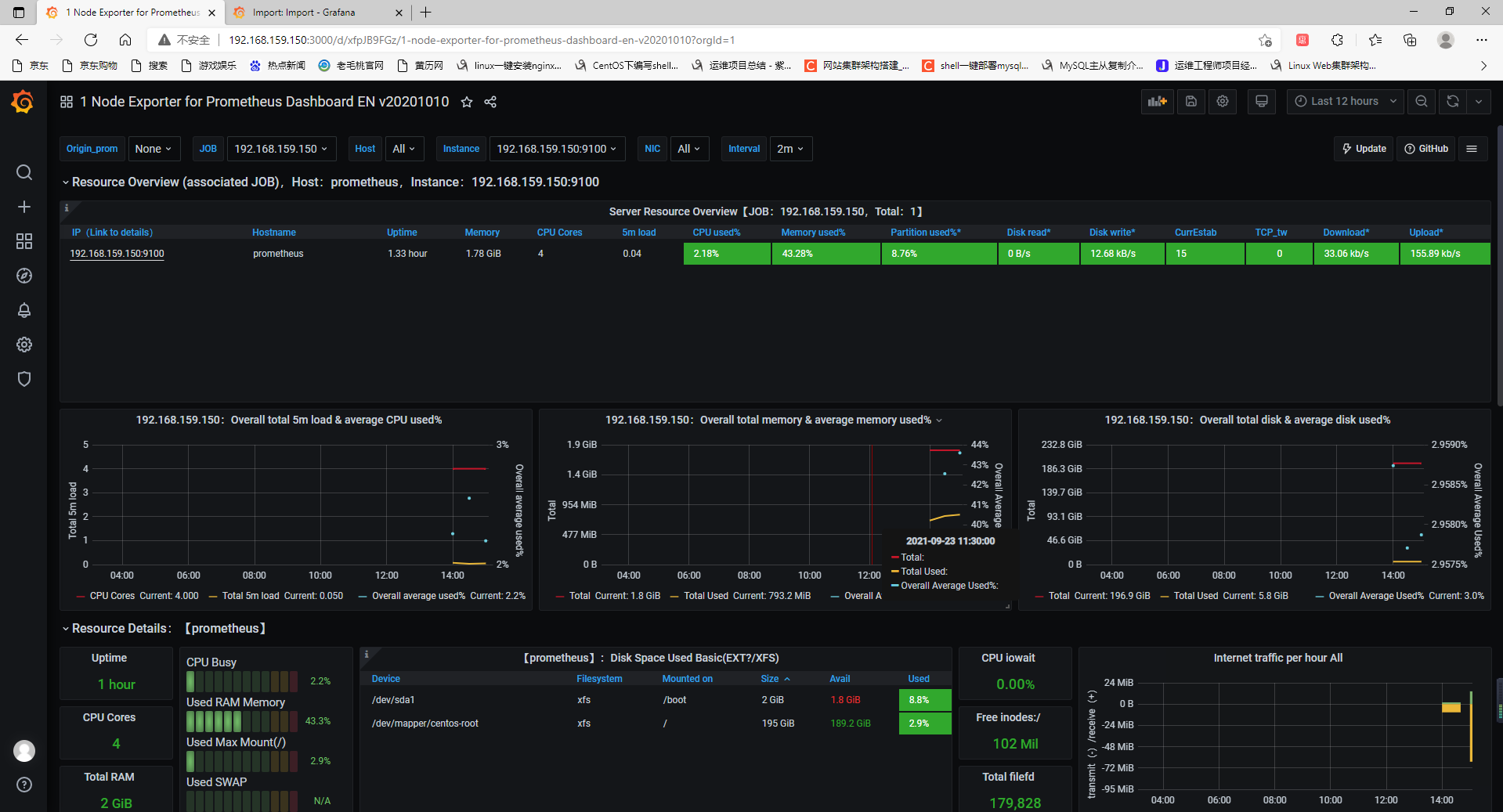
Task: Open the refresh interval dropdown arrow
Action: pos(1479,101)
